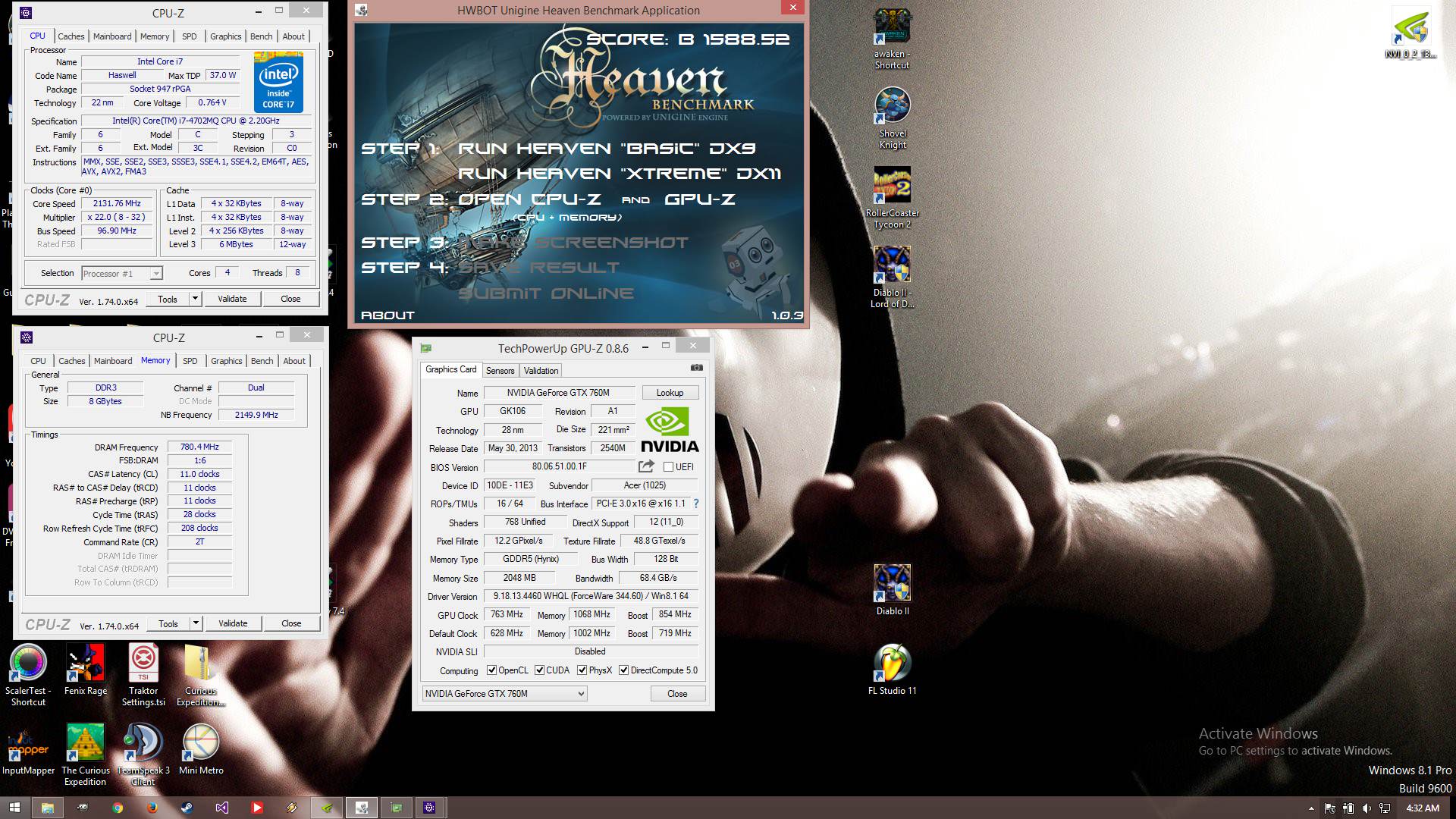
Task: Click the Driver Version field in GPU-Z
Action: [x=591, y=596]
